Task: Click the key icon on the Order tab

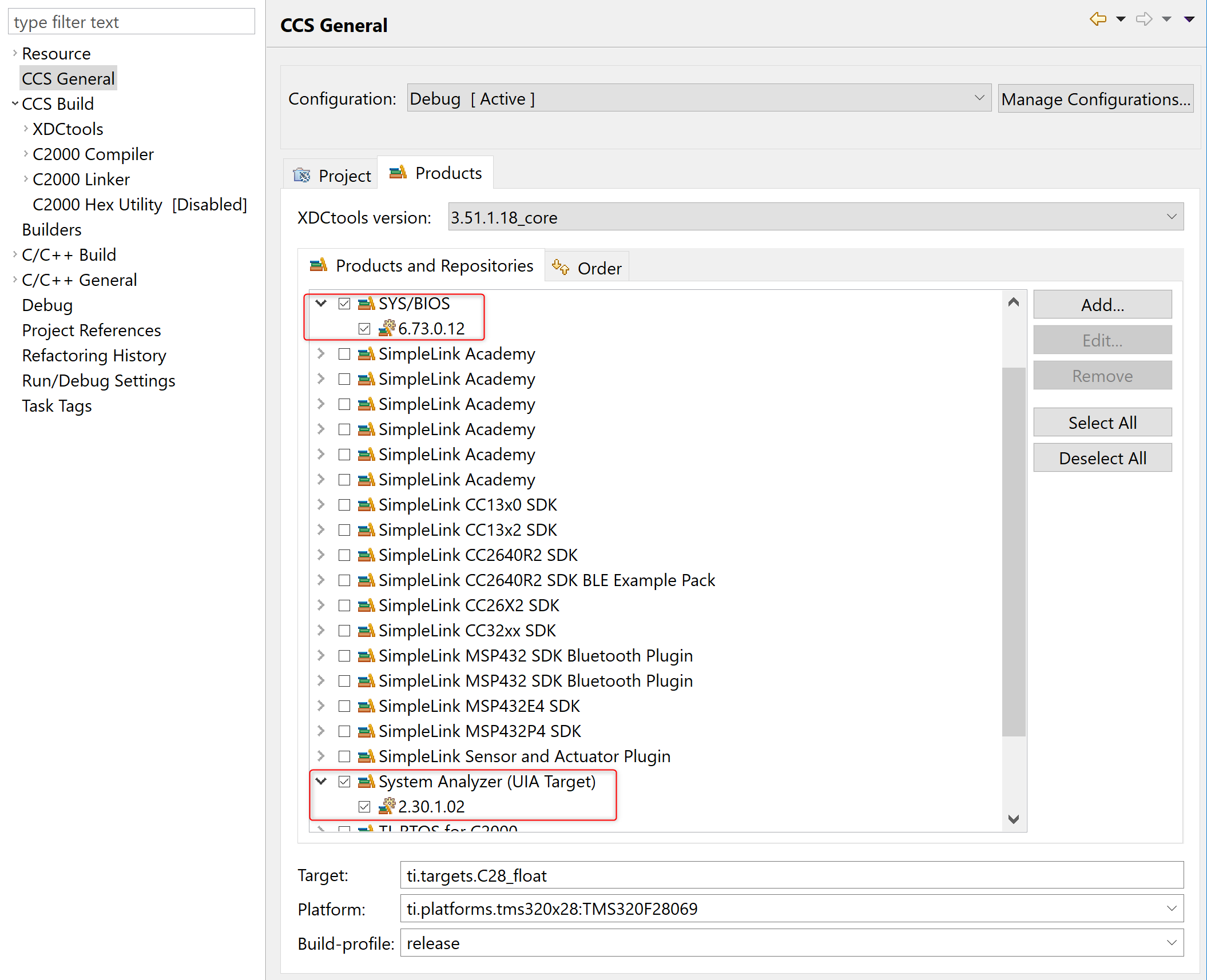Action: tap(559, 267)
